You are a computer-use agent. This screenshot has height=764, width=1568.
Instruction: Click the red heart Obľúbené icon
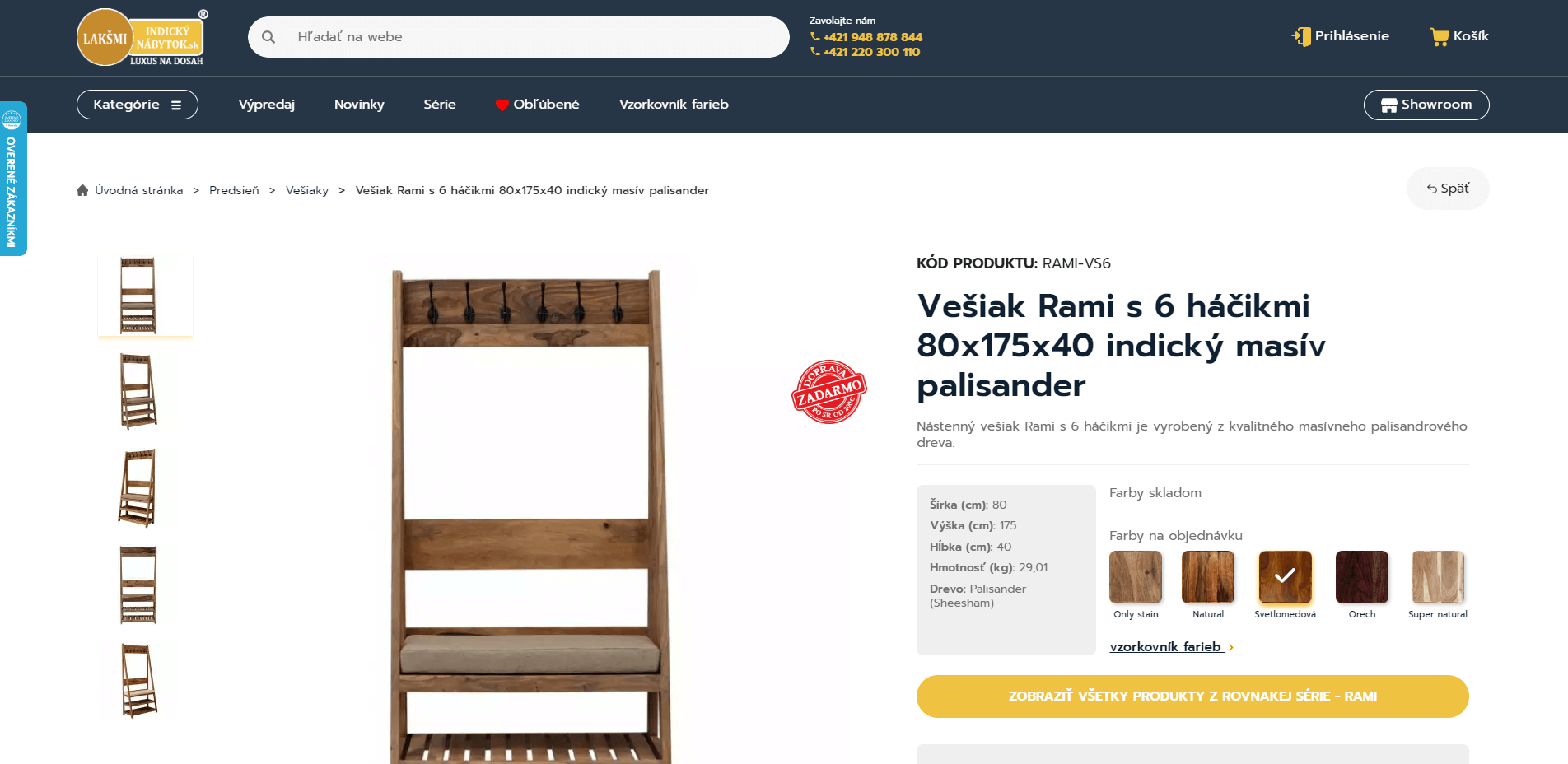[502, 105]
